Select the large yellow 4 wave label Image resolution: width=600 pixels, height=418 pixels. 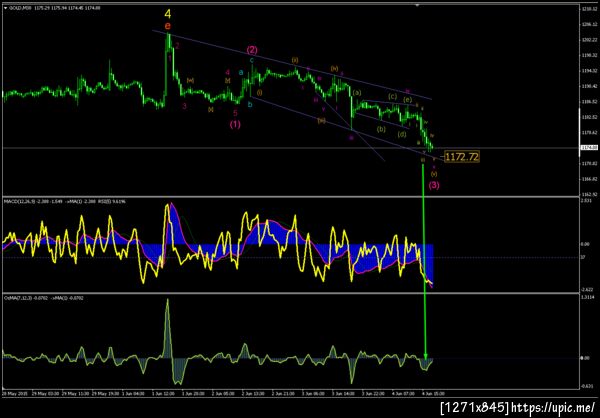168,15
